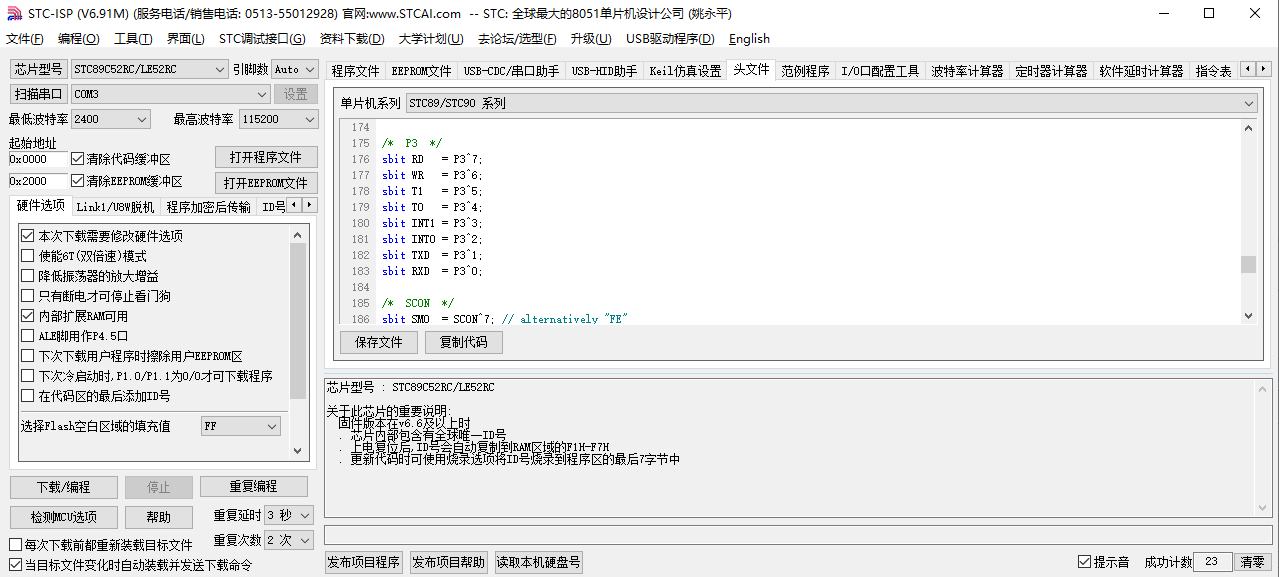The image size is (1279, 577).
Task: Open 单片机系列 STC89/STC90 dropdown
Action: pos(831,103)
